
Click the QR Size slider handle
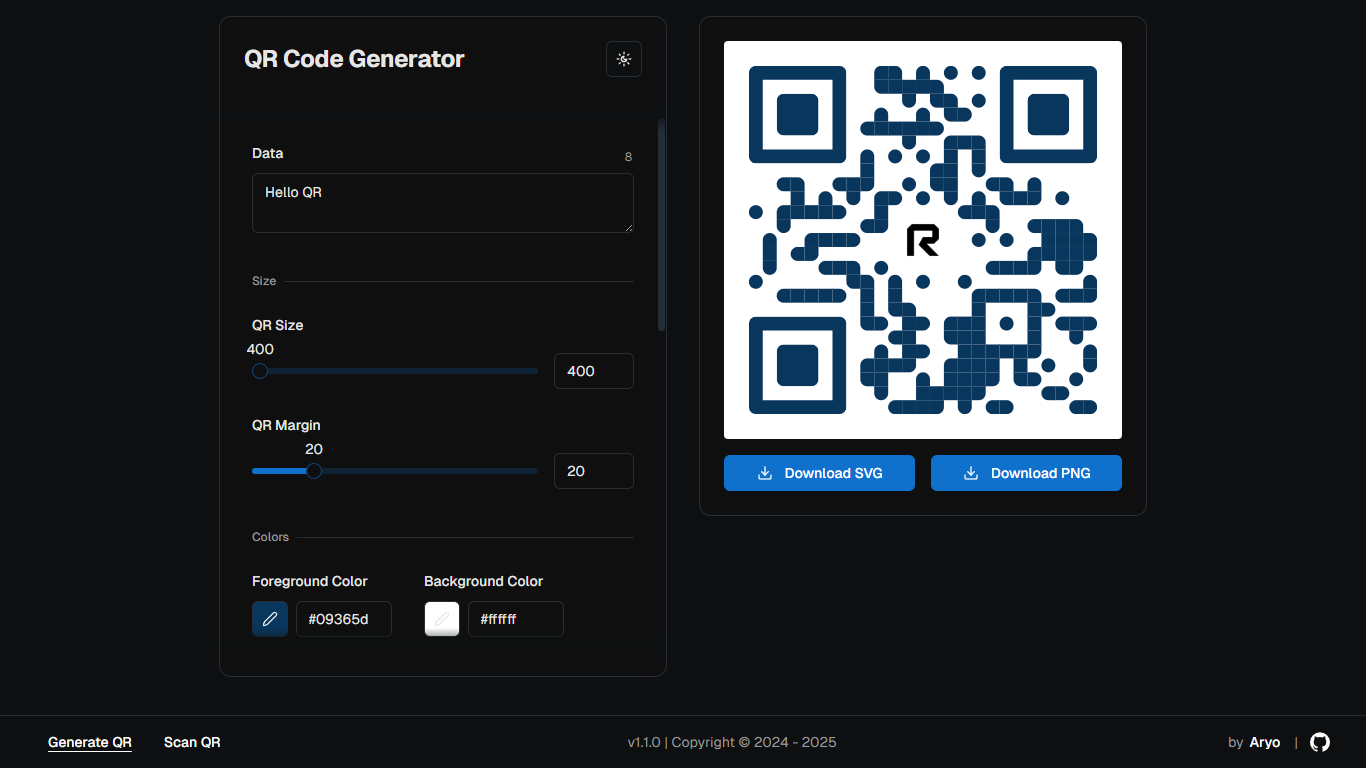point(260,370)
